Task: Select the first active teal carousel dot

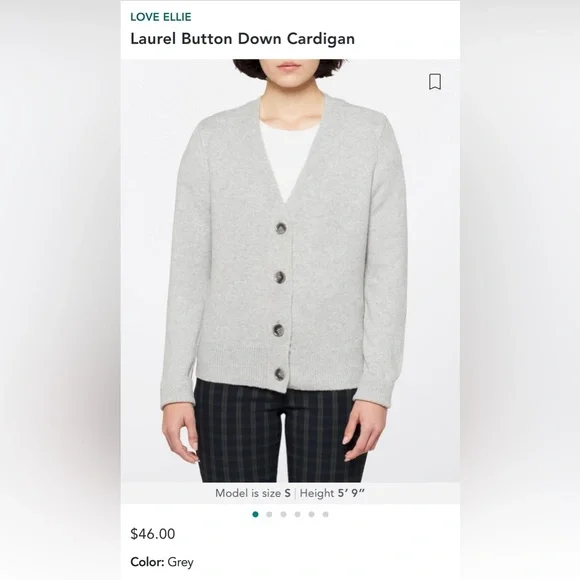Action: (x=255, y=514)
